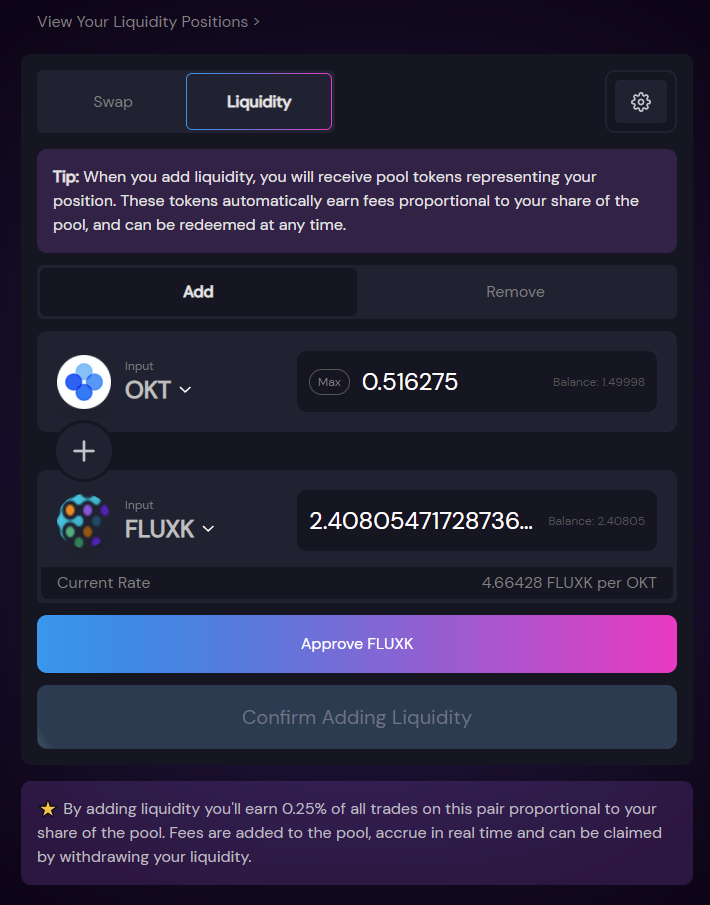Open settings via the gear icon
Viewport: 710px width, 905px height.
pyautogui.click(x=640, y=102)
